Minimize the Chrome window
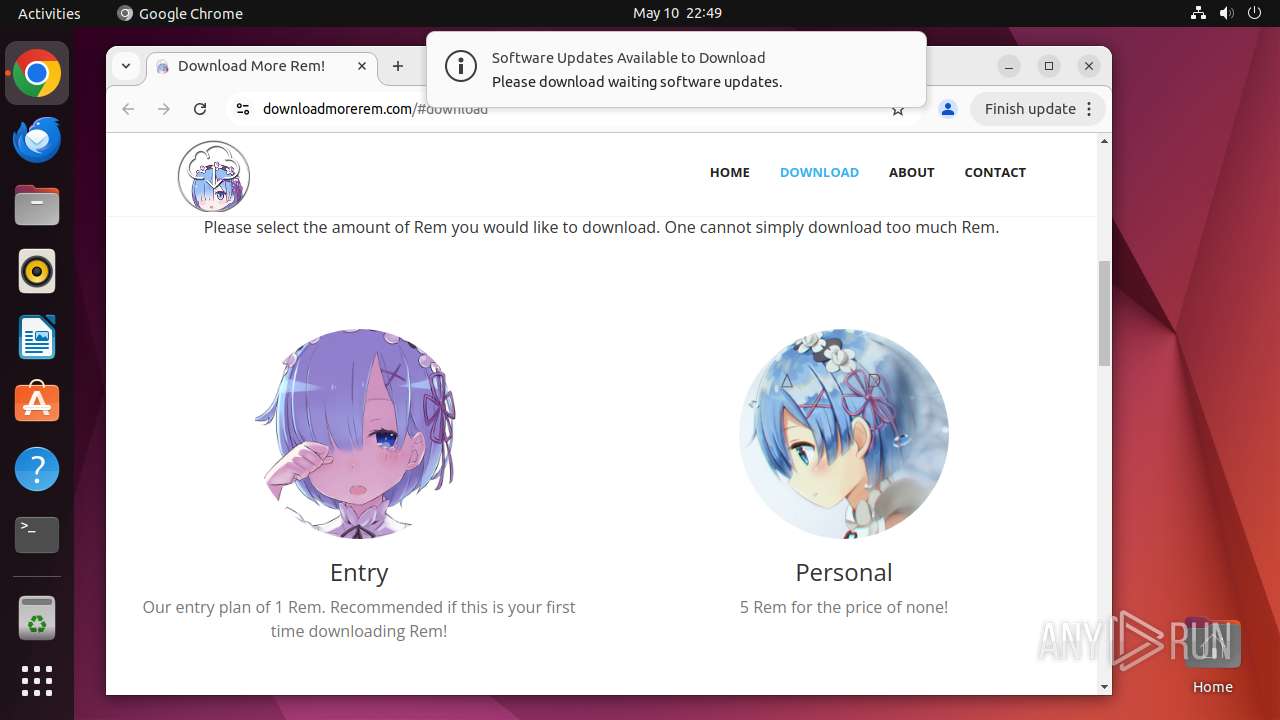 tap(1010, 66)
